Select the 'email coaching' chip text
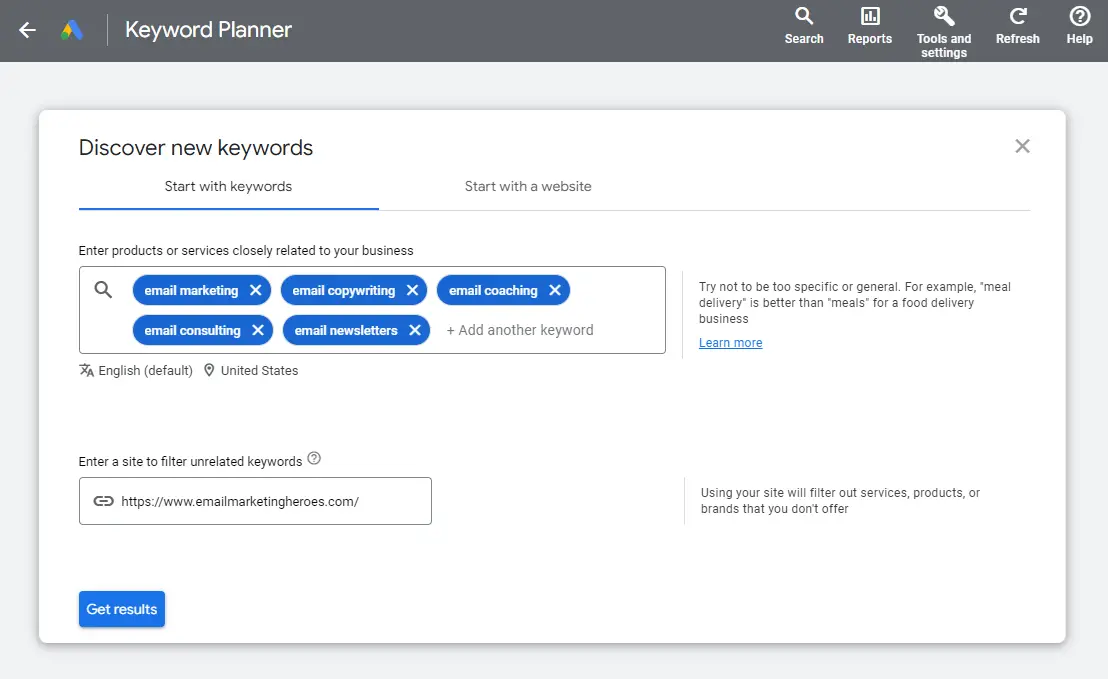The height and width of the screenshot is (679, 1108). [x=493, y=290]
